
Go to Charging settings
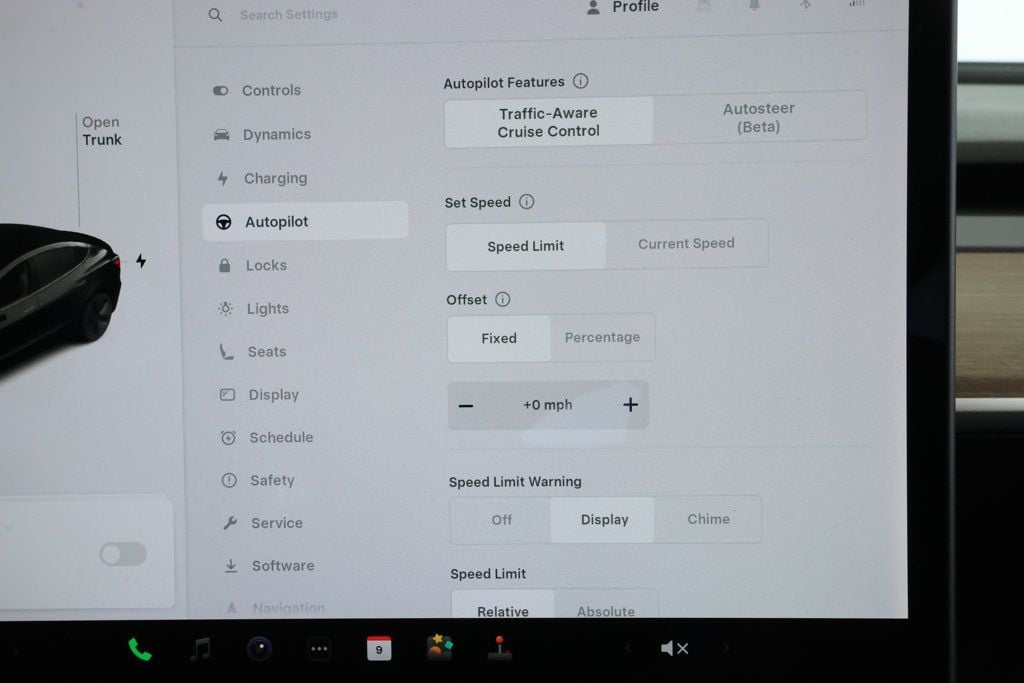point(275,178)
